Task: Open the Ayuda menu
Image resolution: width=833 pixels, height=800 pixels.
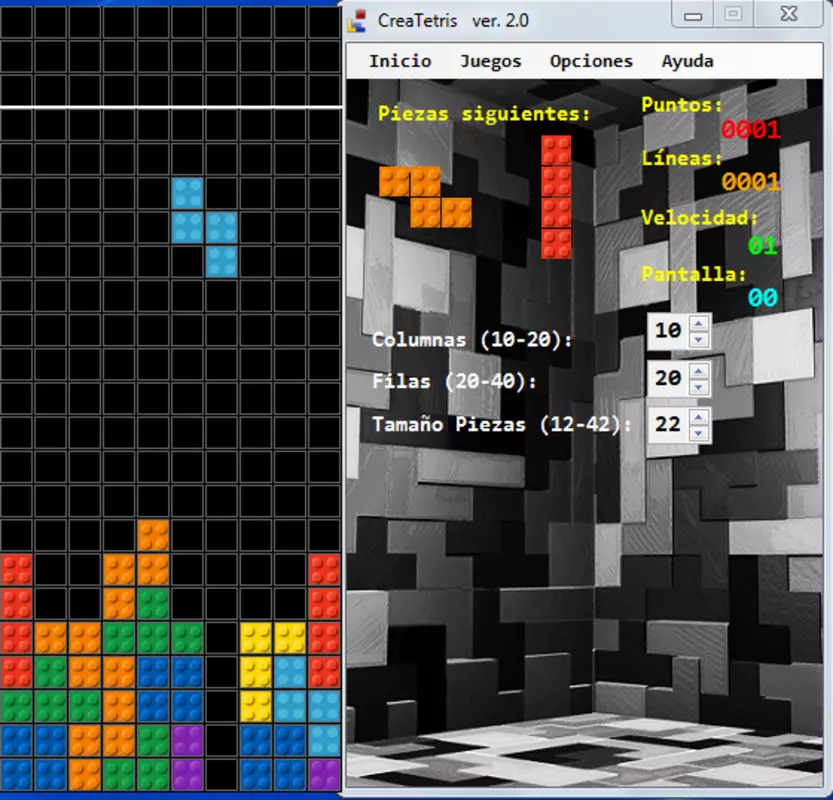Action: tap(687, 62)
